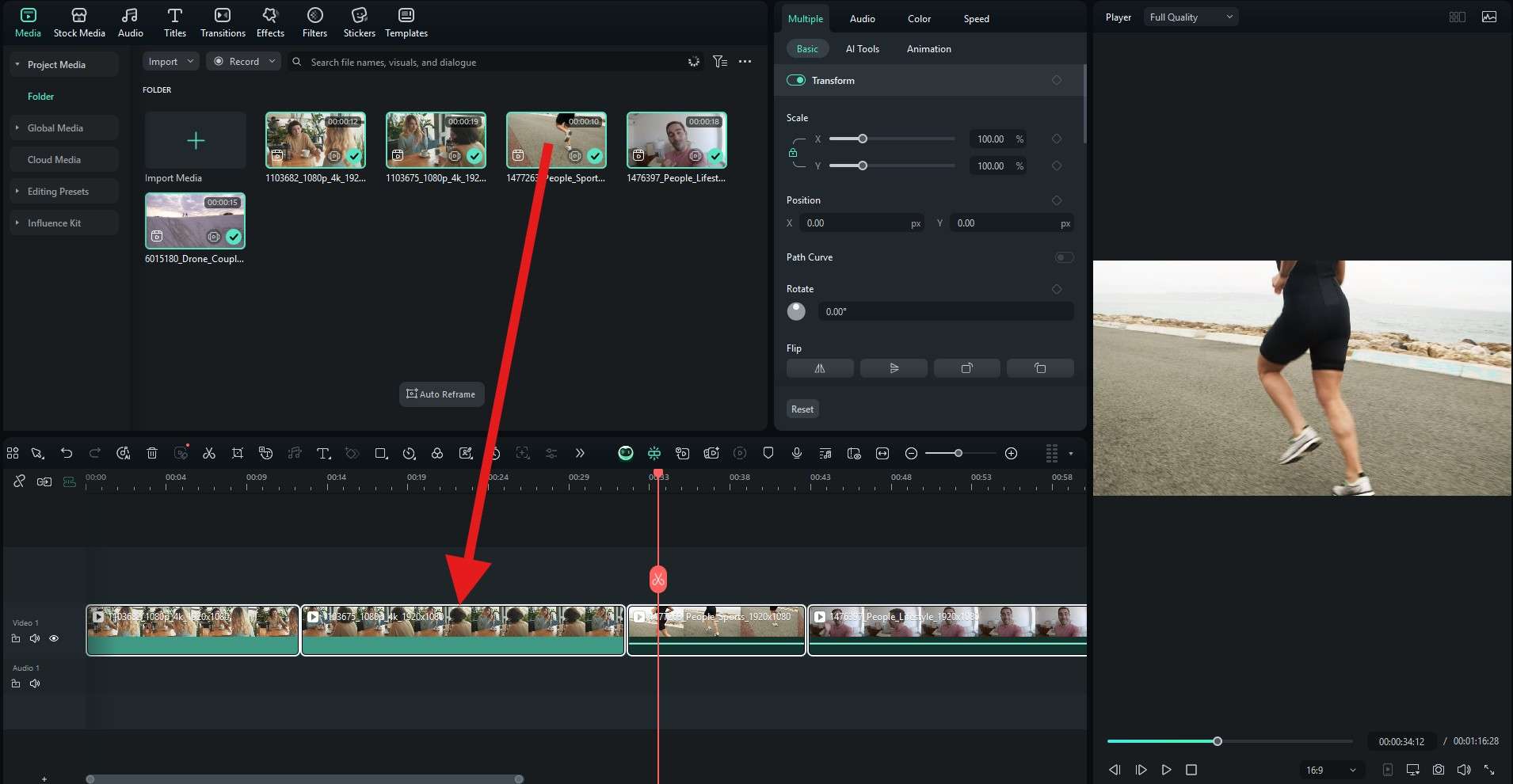Screen dimensions: 1513x784
Task: Disable the Transform toggle
Action: [795, 80]
